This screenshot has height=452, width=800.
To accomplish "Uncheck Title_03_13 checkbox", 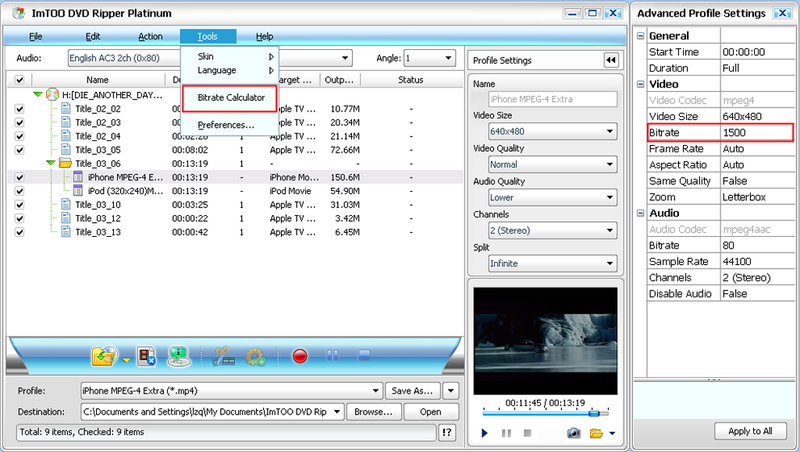I will click(19, 232).
